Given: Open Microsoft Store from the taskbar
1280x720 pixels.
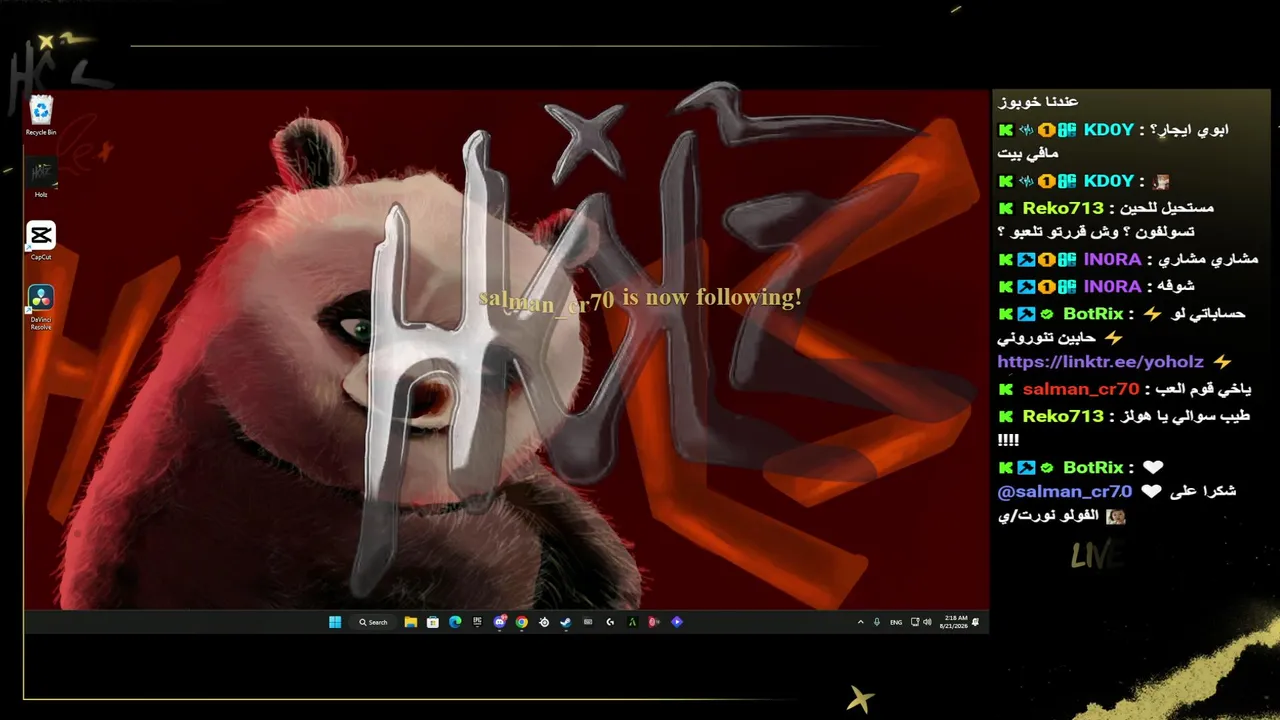Looking at the screenshot, I should pos(433,622).
